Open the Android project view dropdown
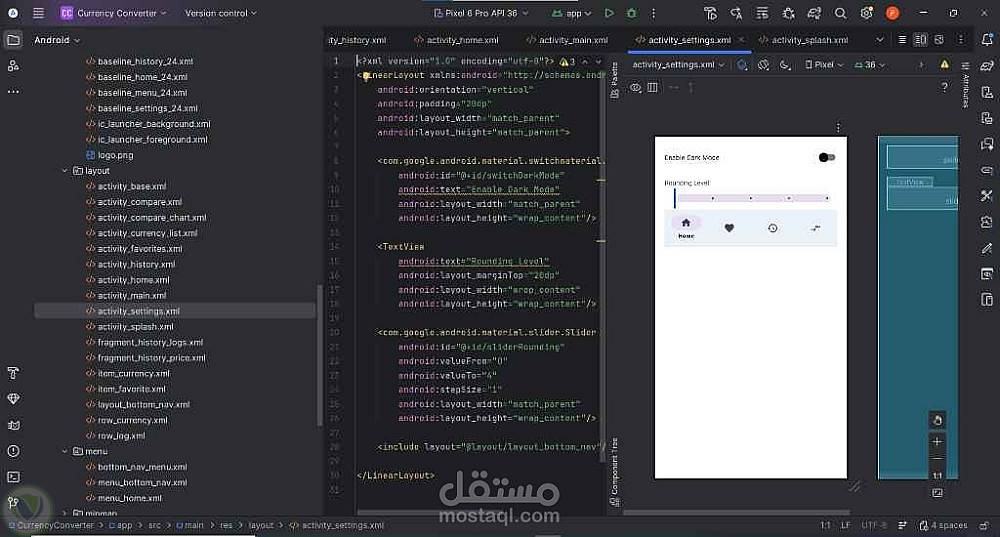This screenshot has width=1000, height=537. click(57, 40)
